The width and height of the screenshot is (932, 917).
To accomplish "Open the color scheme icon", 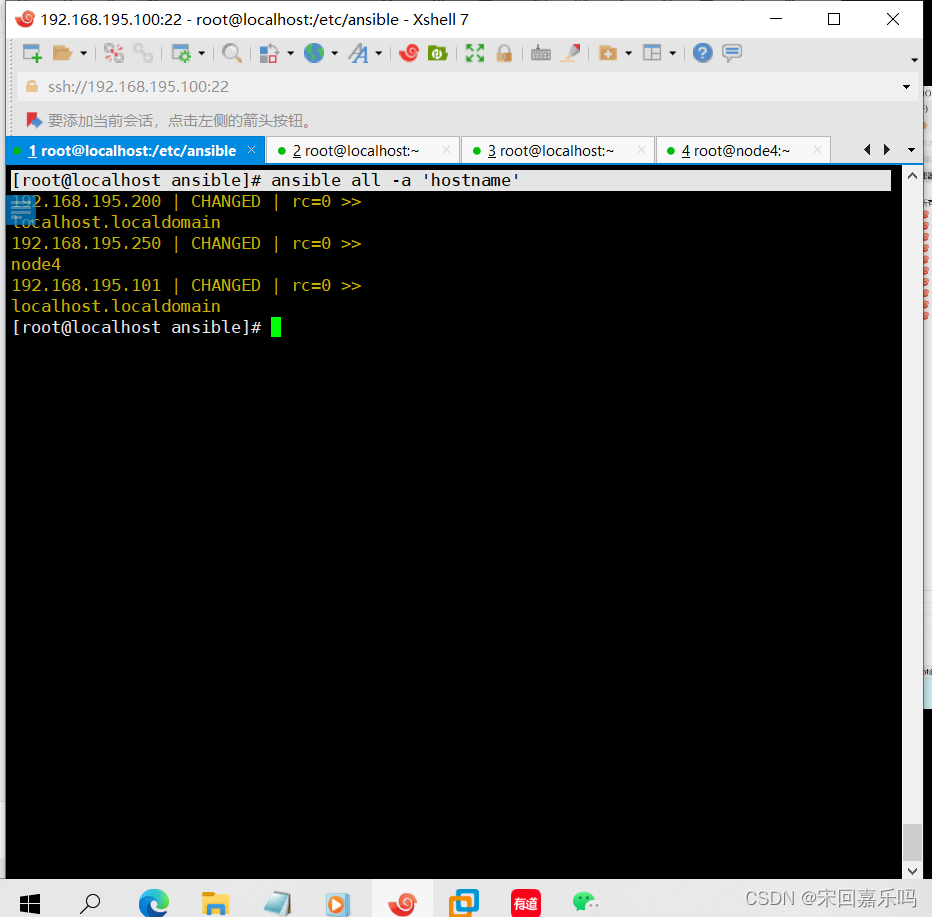I will (x=269, y=53).
